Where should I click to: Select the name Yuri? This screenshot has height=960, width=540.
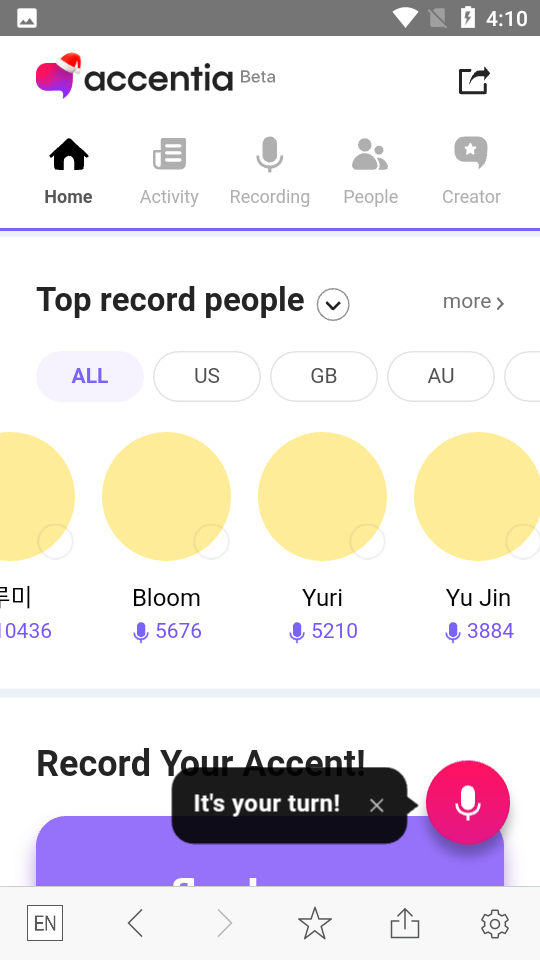[323, 598]
